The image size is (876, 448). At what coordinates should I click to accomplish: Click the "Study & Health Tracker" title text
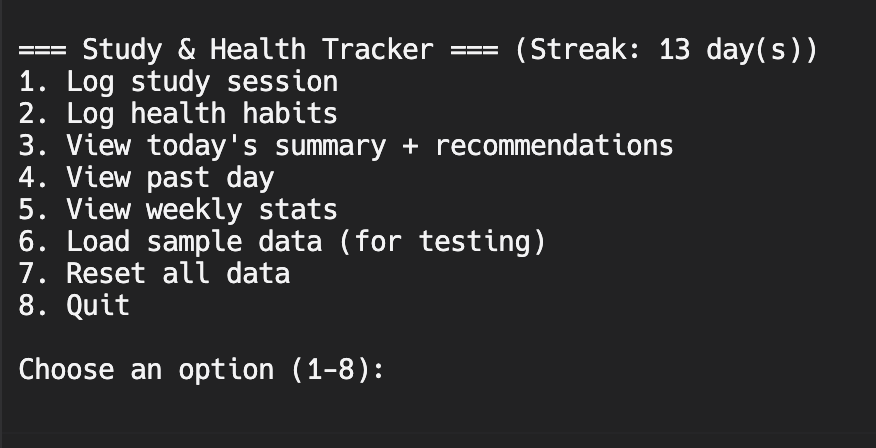[x=258, y=50]
